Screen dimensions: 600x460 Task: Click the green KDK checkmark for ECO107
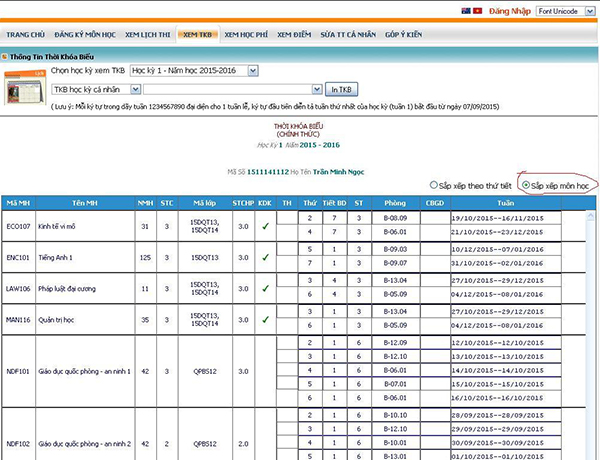tap(264, 226)
